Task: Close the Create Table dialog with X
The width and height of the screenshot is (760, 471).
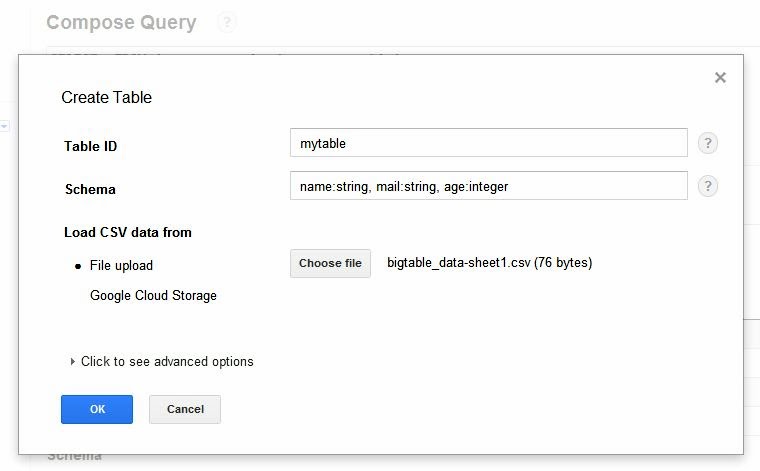Action: tap(720, 78)
